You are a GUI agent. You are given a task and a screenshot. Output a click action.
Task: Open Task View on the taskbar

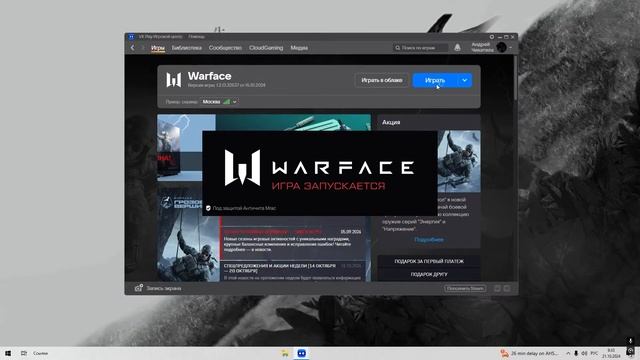pyautogui.click(x=24, y=353)
